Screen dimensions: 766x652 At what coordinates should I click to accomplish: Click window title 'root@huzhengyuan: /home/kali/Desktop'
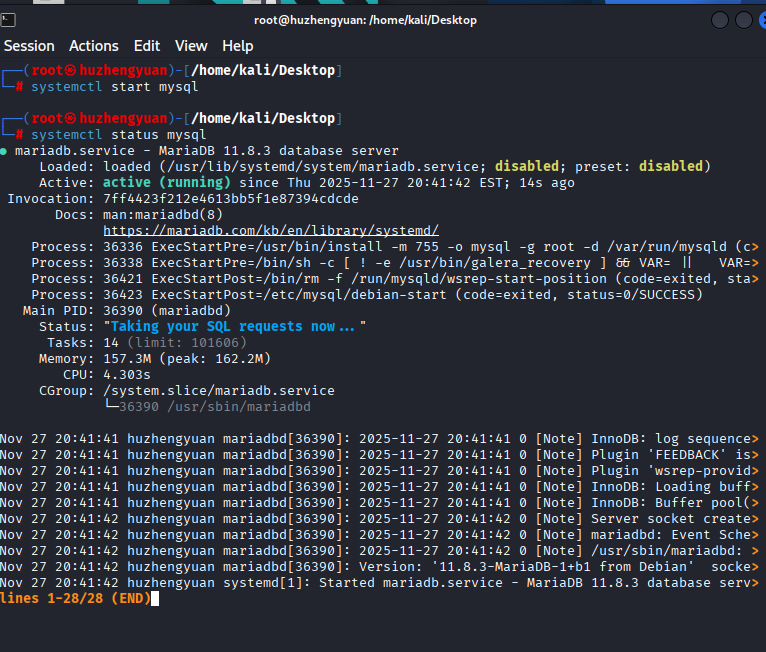(x=365, y=20)
